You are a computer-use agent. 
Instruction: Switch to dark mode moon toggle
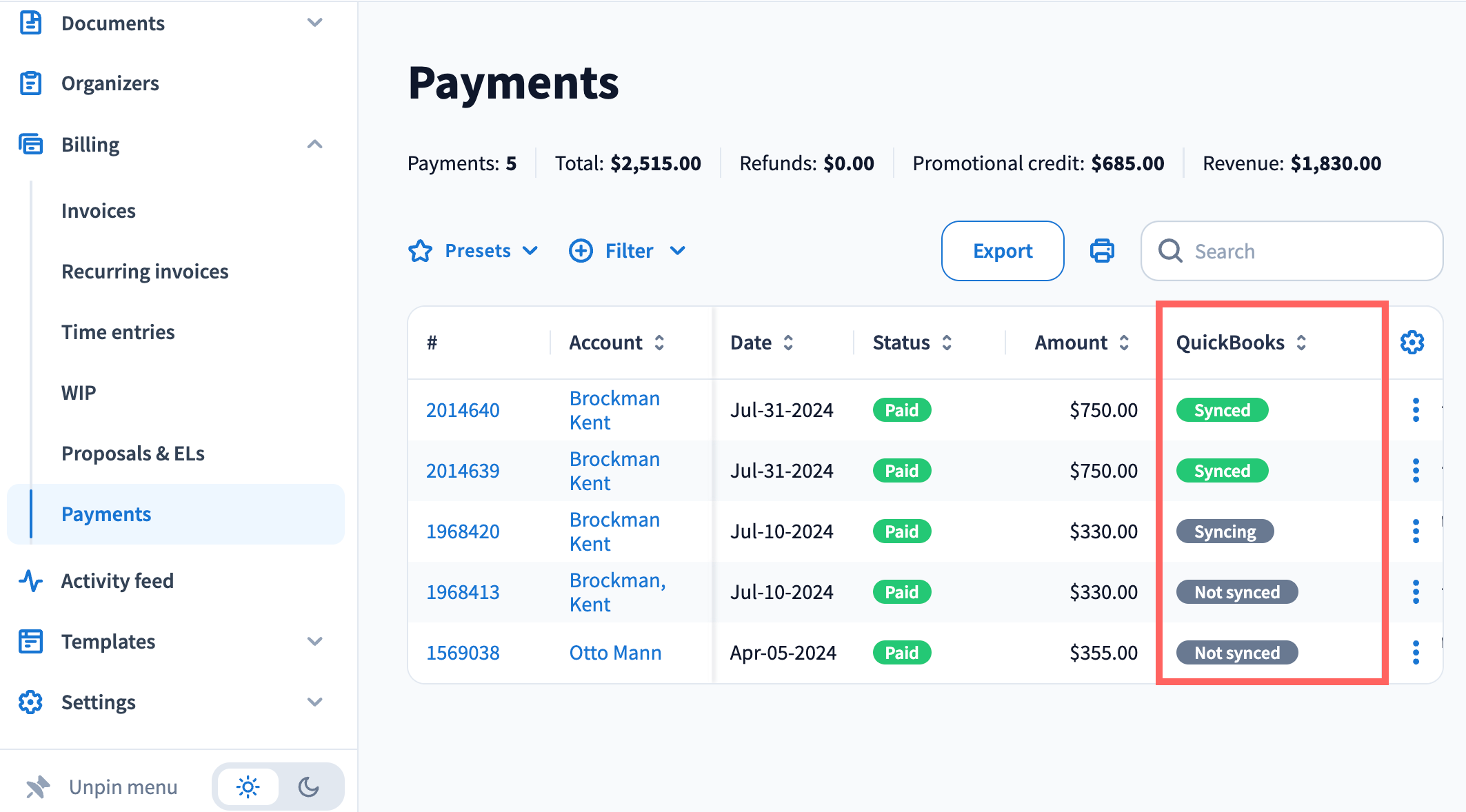click(x=308, y=786)
